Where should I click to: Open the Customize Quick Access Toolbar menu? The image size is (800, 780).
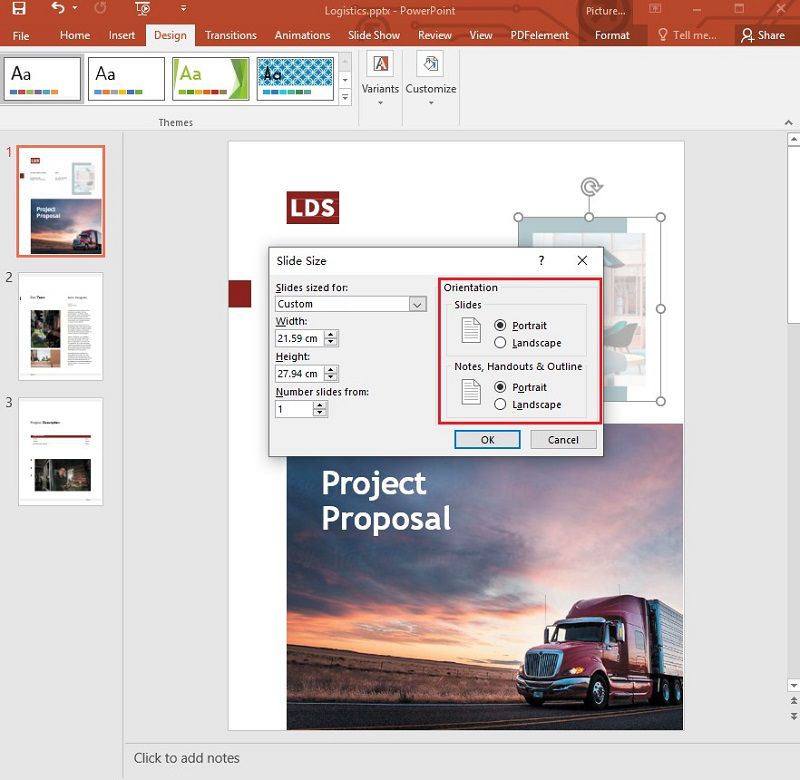(x=184, y=9)
